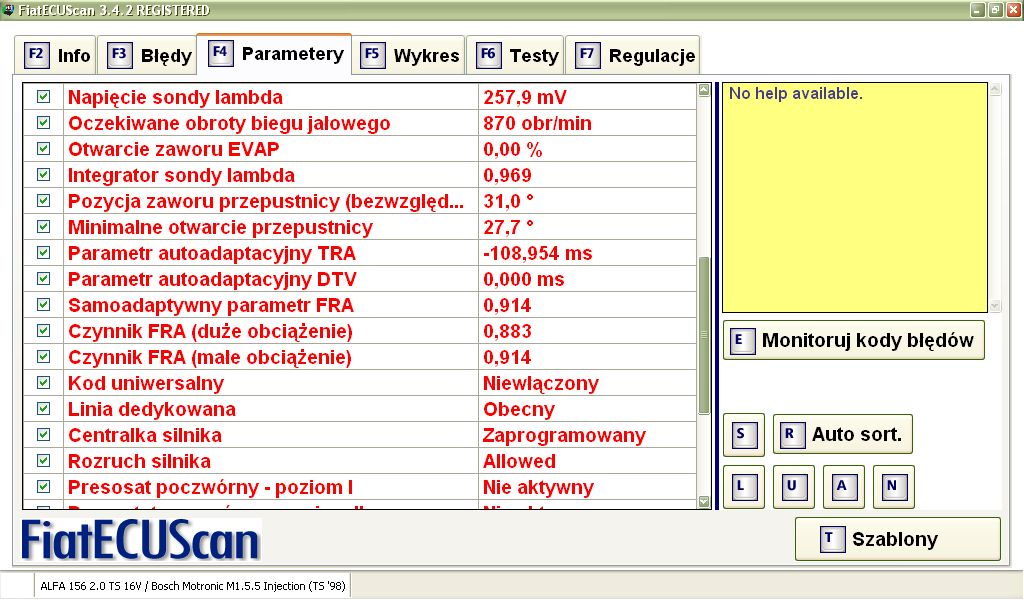Toggle Parametr autoadaptacyjny DTV checkbox

click(43, 279)
